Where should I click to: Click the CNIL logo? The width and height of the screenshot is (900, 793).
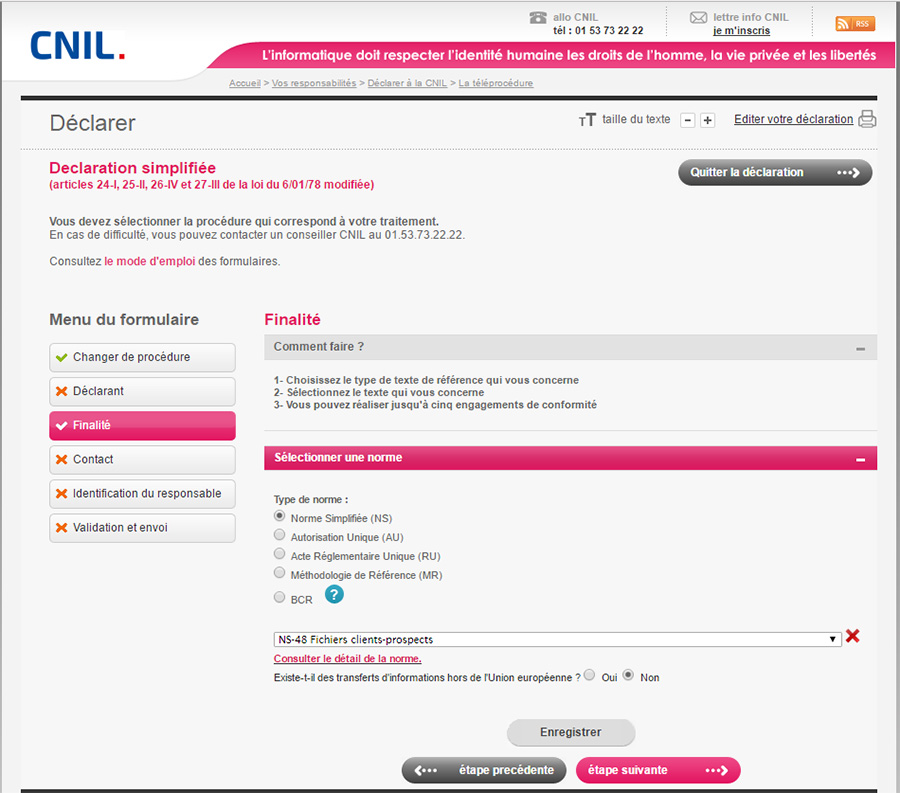(x=77, y=46)
